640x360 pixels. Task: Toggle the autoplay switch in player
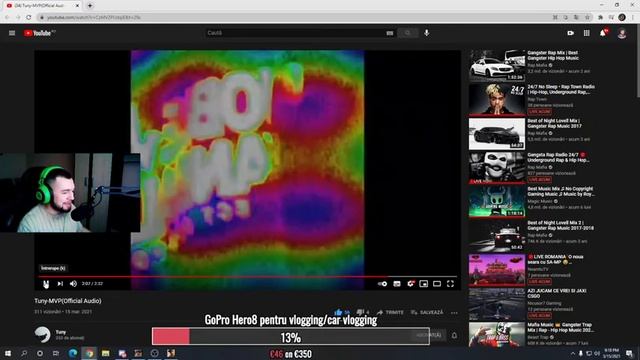point(382,284)
